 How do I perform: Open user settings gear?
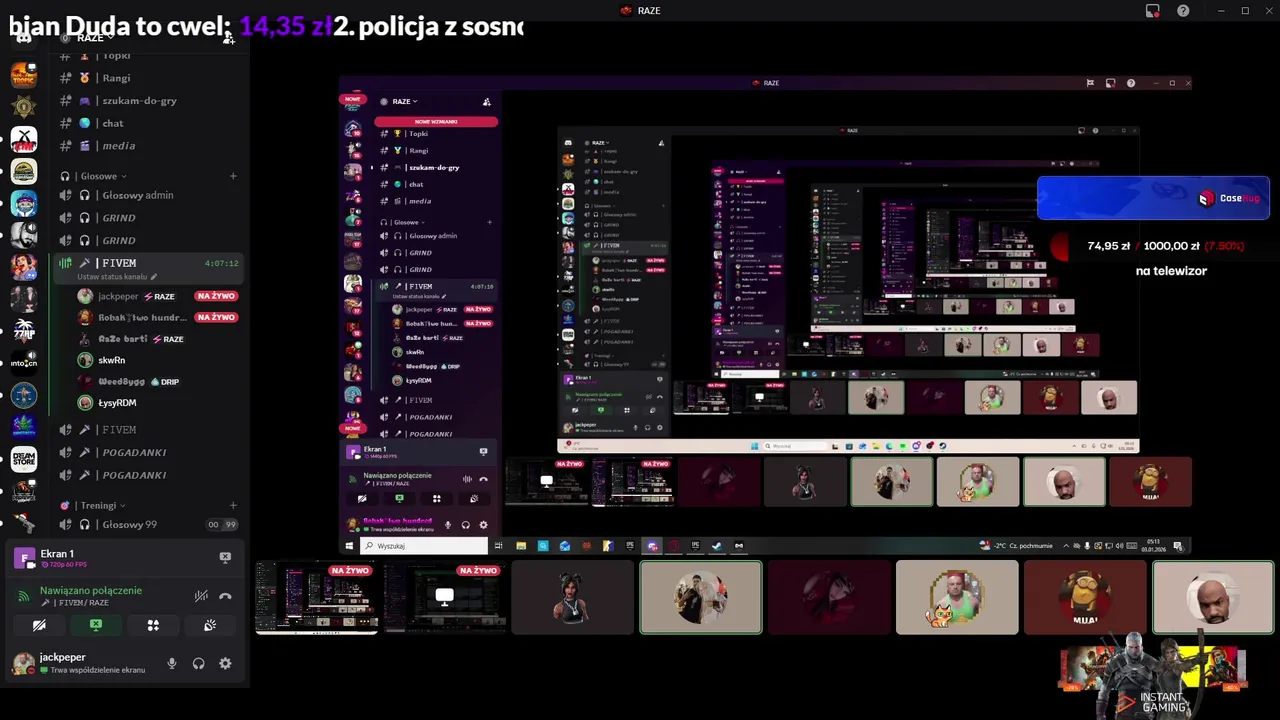coord(225,663)
